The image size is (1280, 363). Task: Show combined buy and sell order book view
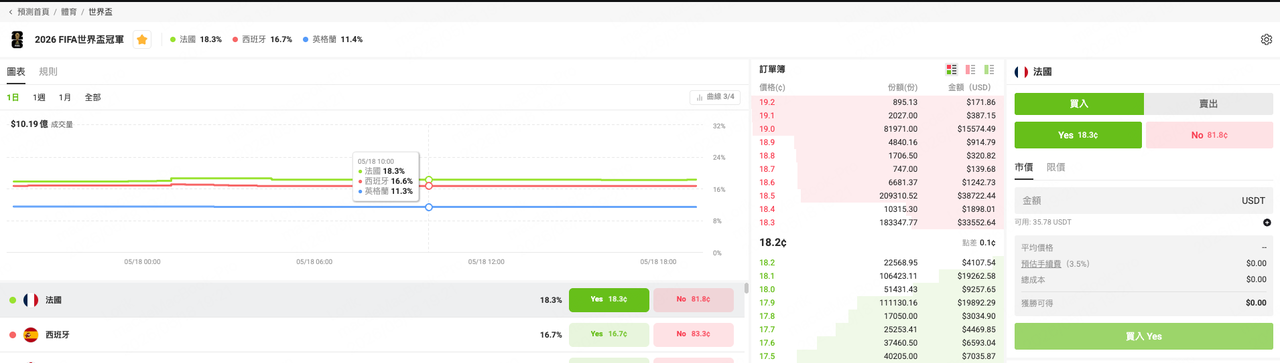pos(952,70)
